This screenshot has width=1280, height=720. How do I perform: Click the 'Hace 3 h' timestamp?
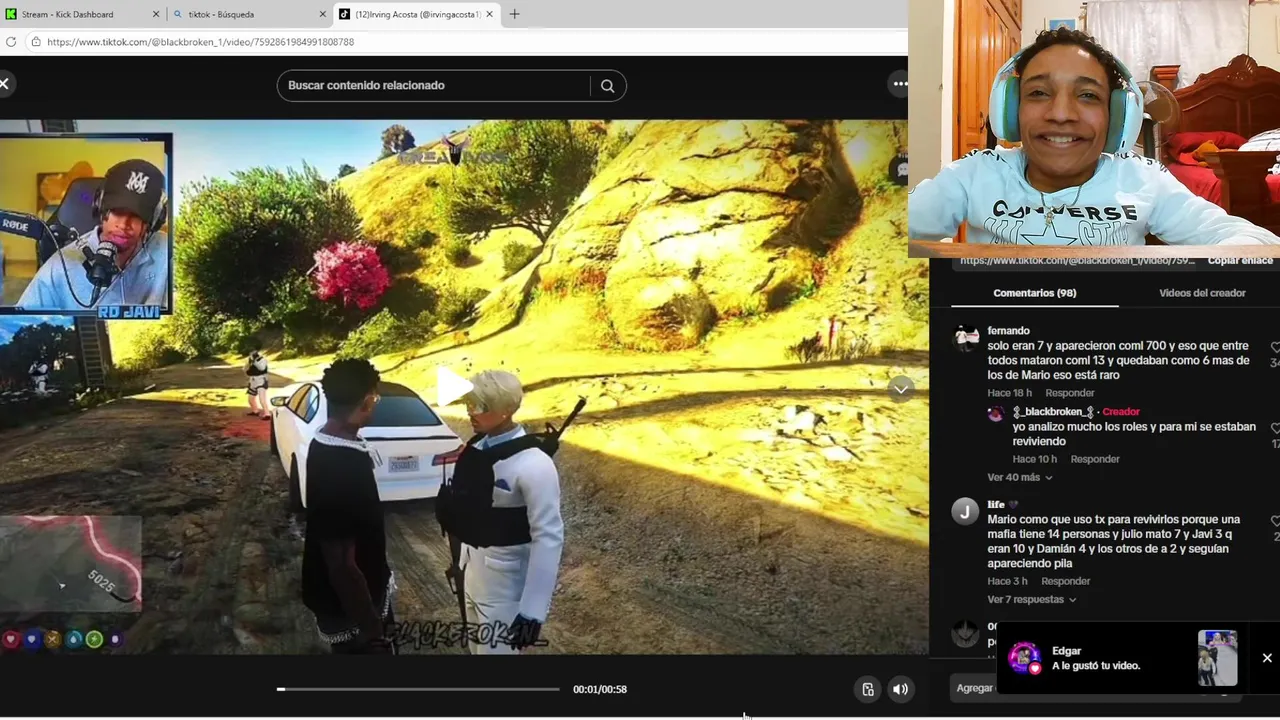click(x=1007, y=581)
